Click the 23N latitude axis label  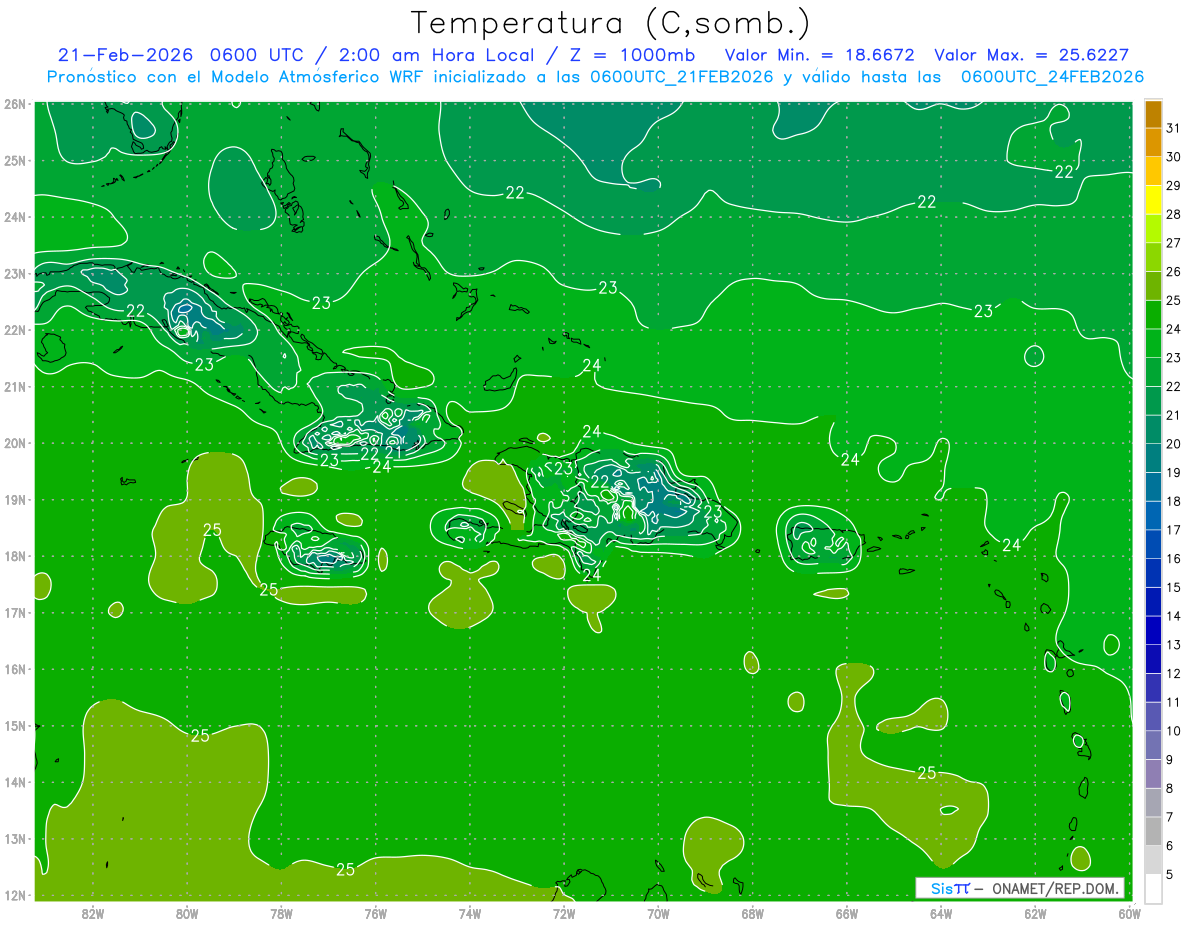[14, 273]
